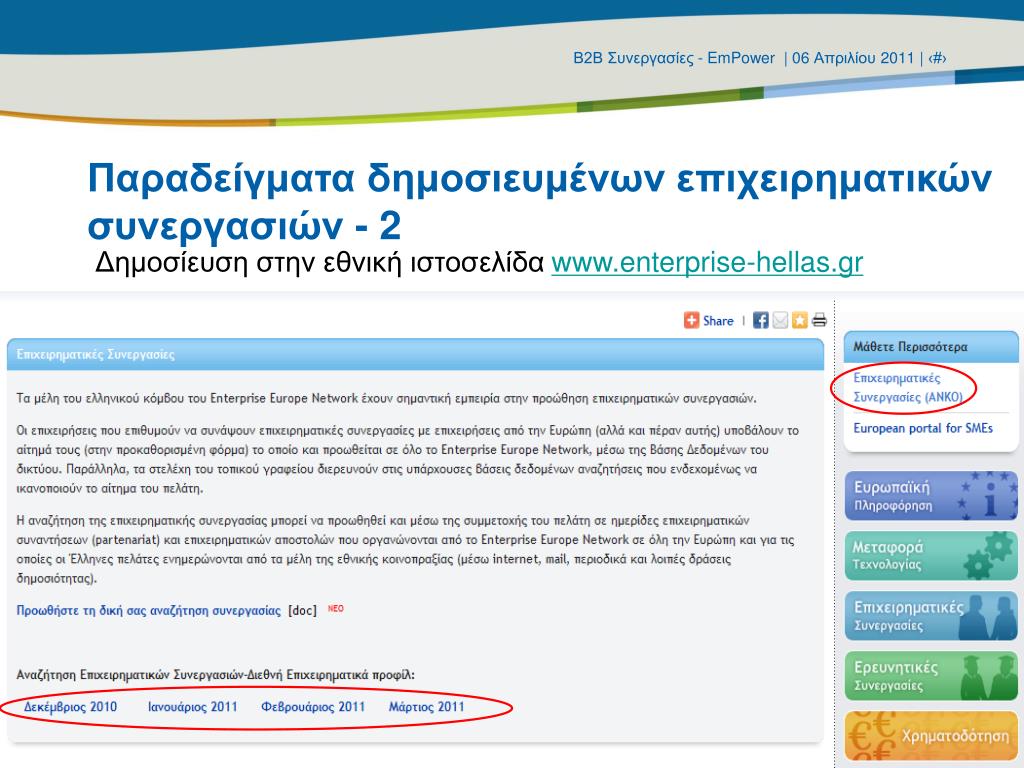The height and width of the screenshot is (768, 1024).
Task: Click the header text B2B Συνεργασίες - EmPower
Action: [x=674, y=58]
